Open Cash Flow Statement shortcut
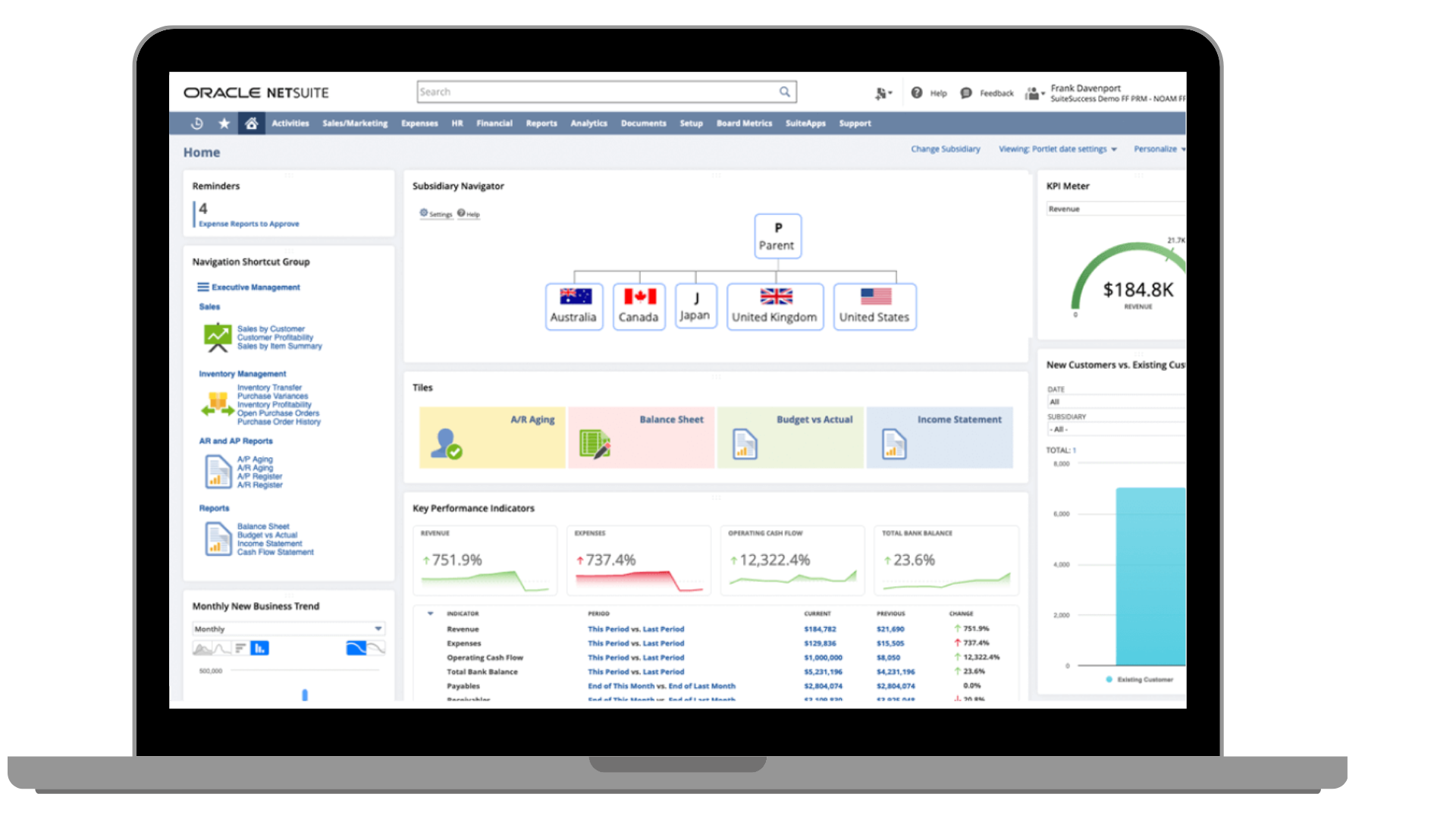 [x=275, y=553]
